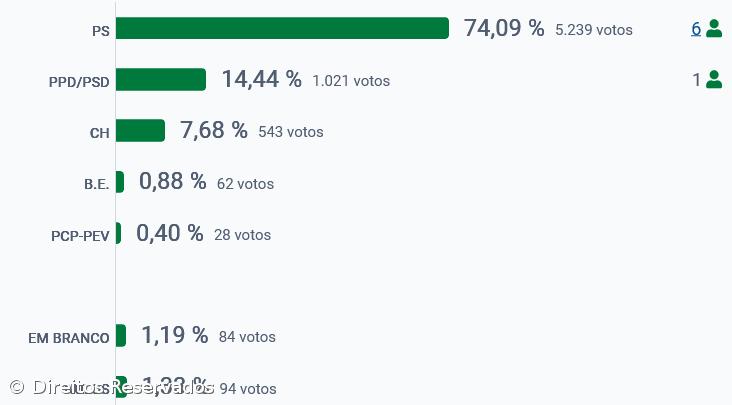This screenshot has height=405, width=732.
Task: Click the 5.239 votos count
Action: pos(594,30)
